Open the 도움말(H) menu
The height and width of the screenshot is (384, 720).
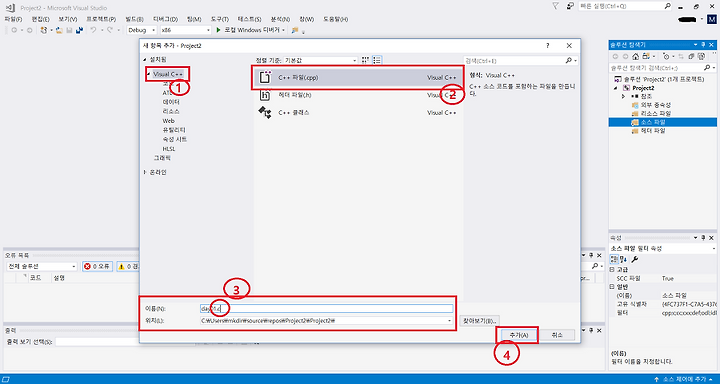click(x=336, y=19)
